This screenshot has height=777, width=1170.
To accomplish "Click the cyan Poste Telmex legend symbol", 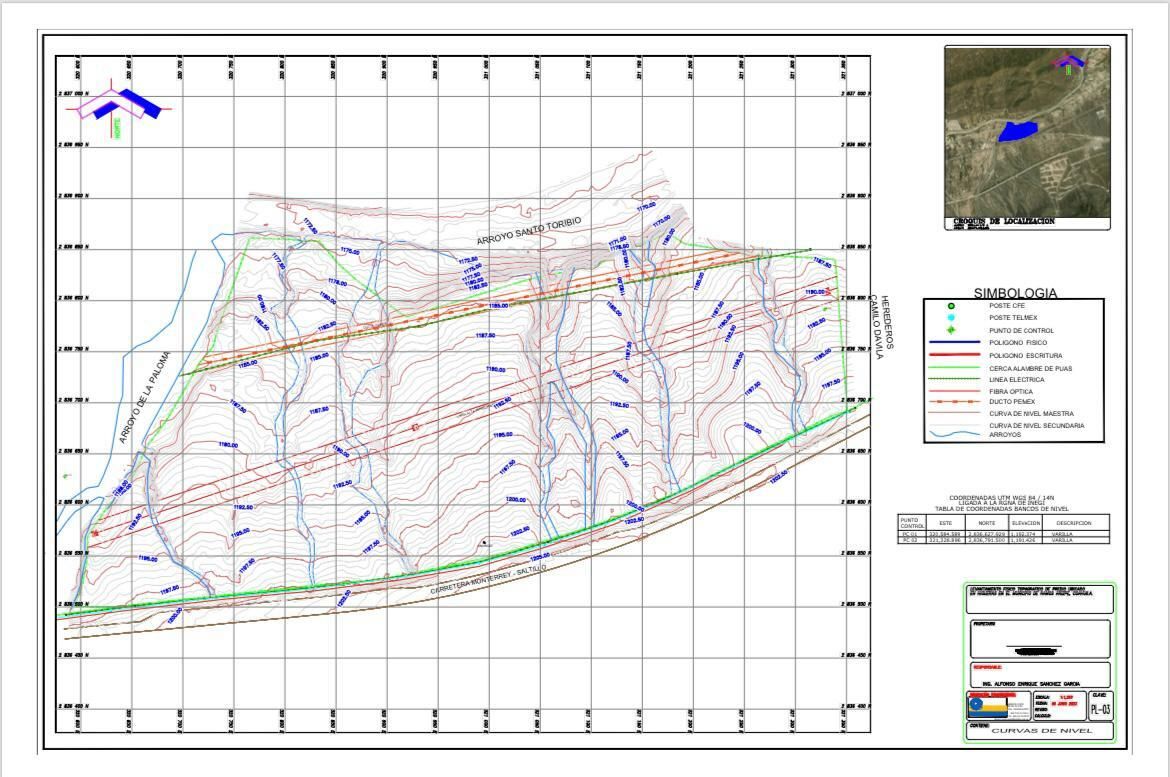I will click(x=952, y=318).
